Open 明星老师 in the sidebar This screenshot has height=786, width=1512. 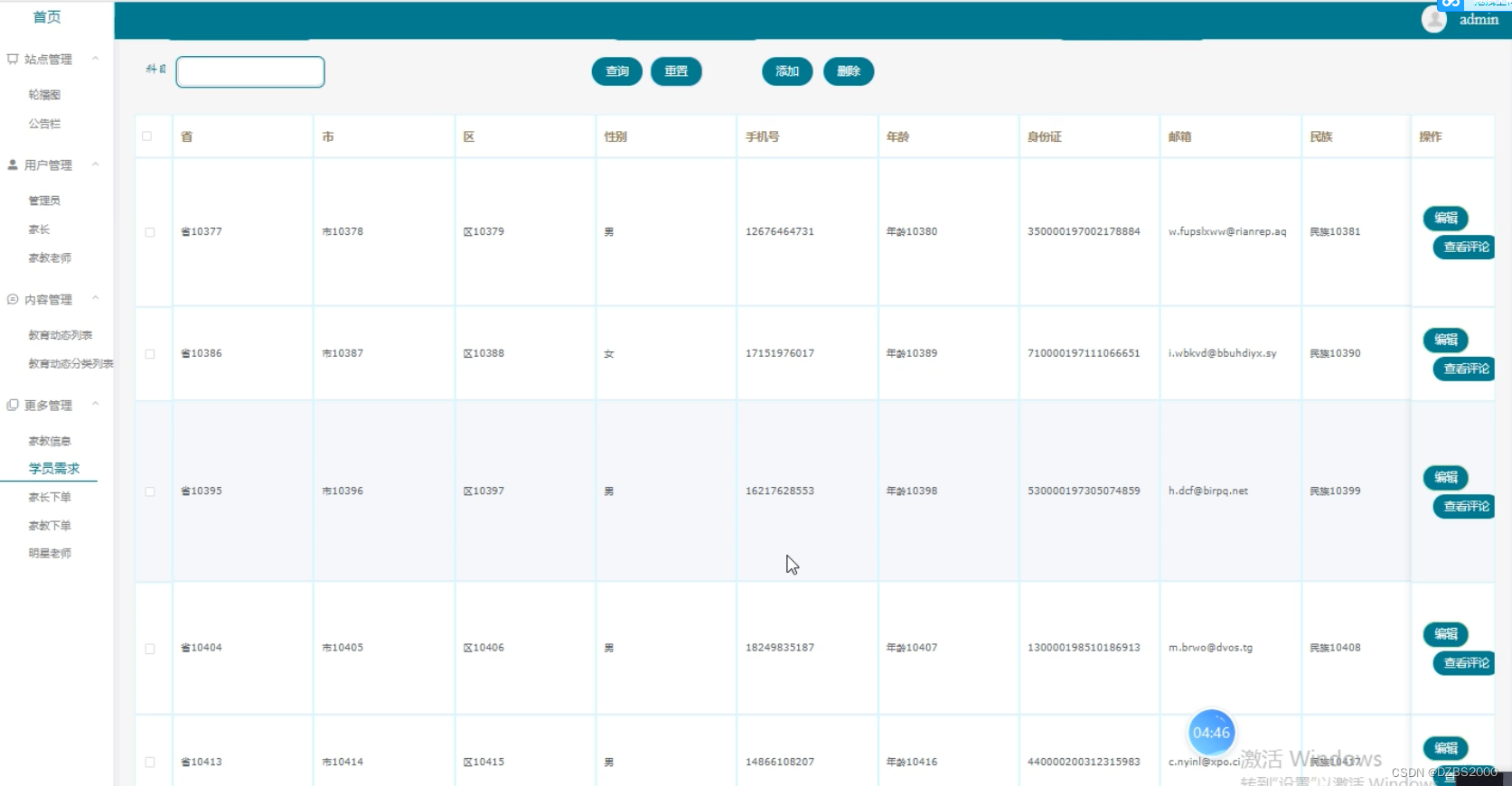pos(50,554)
